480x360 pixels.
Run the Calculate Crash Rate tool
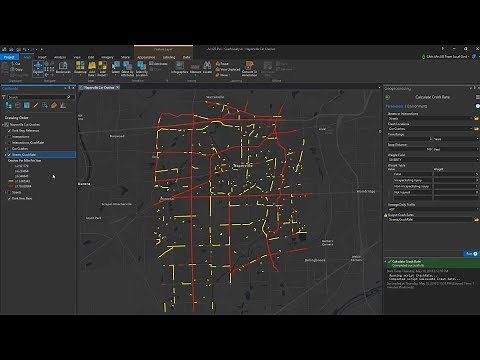coord(471,254)
